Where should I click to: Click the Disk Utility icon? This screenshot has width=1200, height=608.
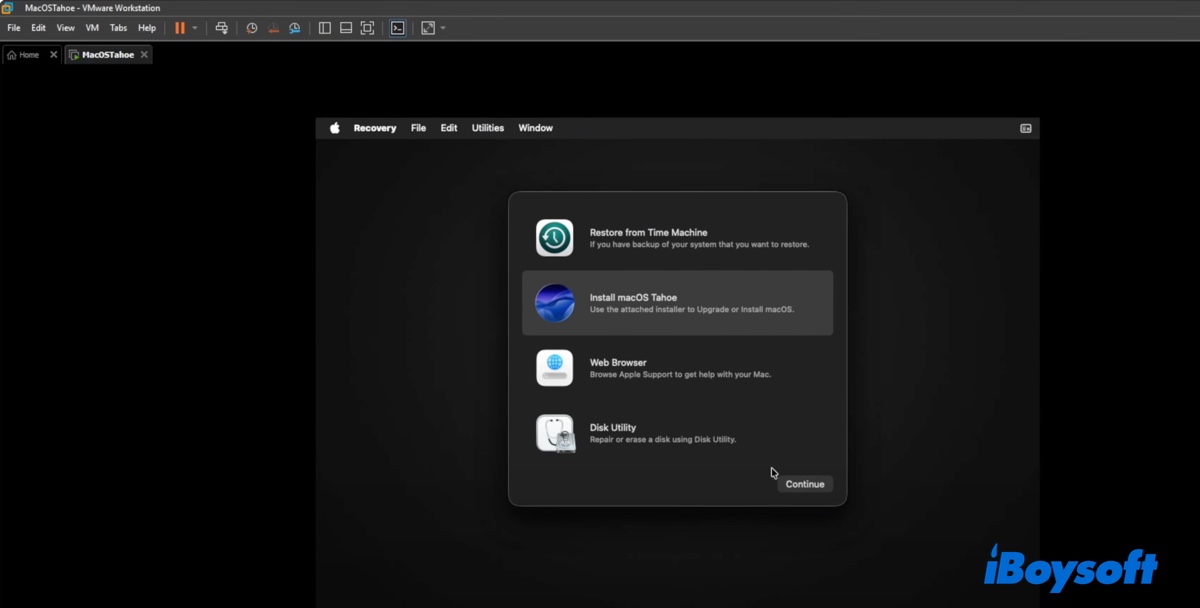pyautogui.click(x=555, y=433)
